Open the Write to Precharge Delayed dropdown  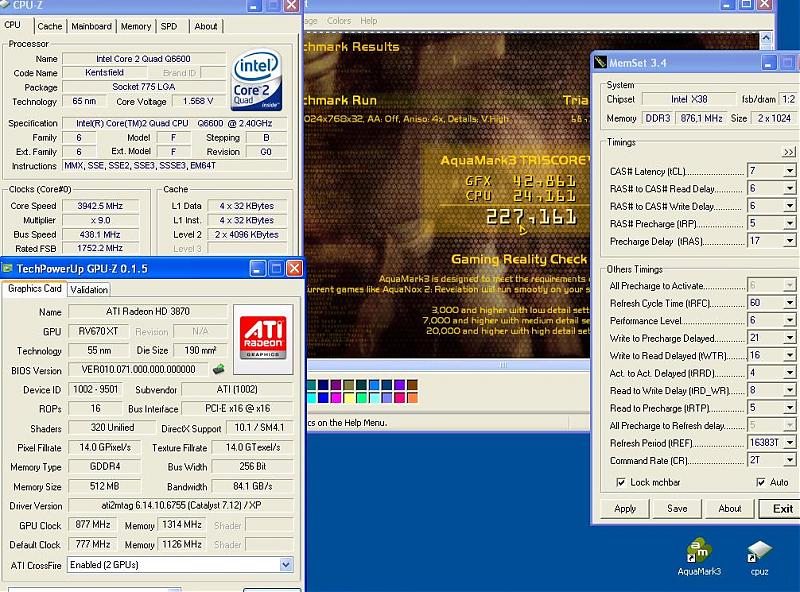click(x=789, y=337)
